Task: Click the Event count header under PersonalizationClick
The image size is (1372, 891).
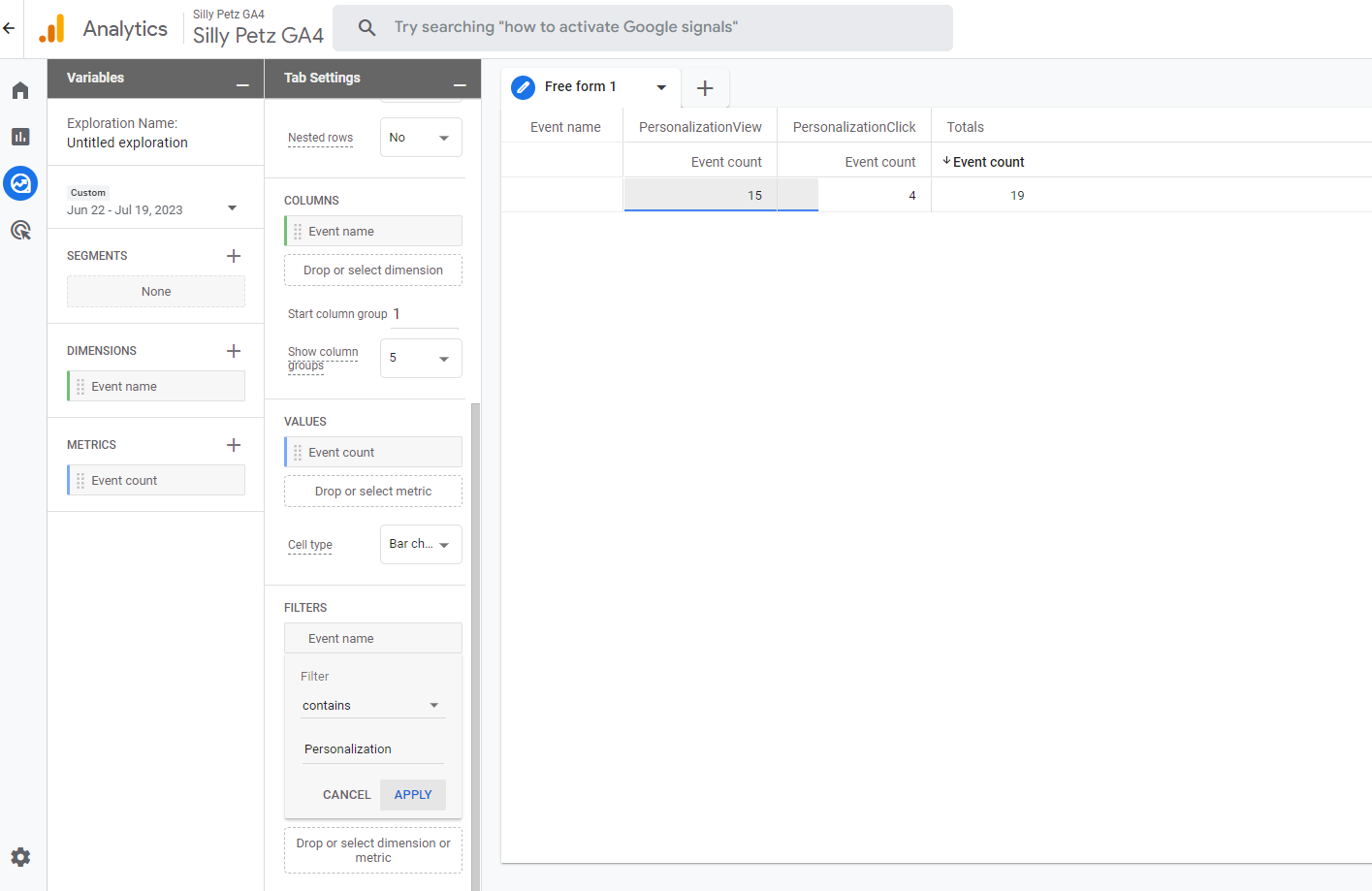Action: tap(880, 162)
